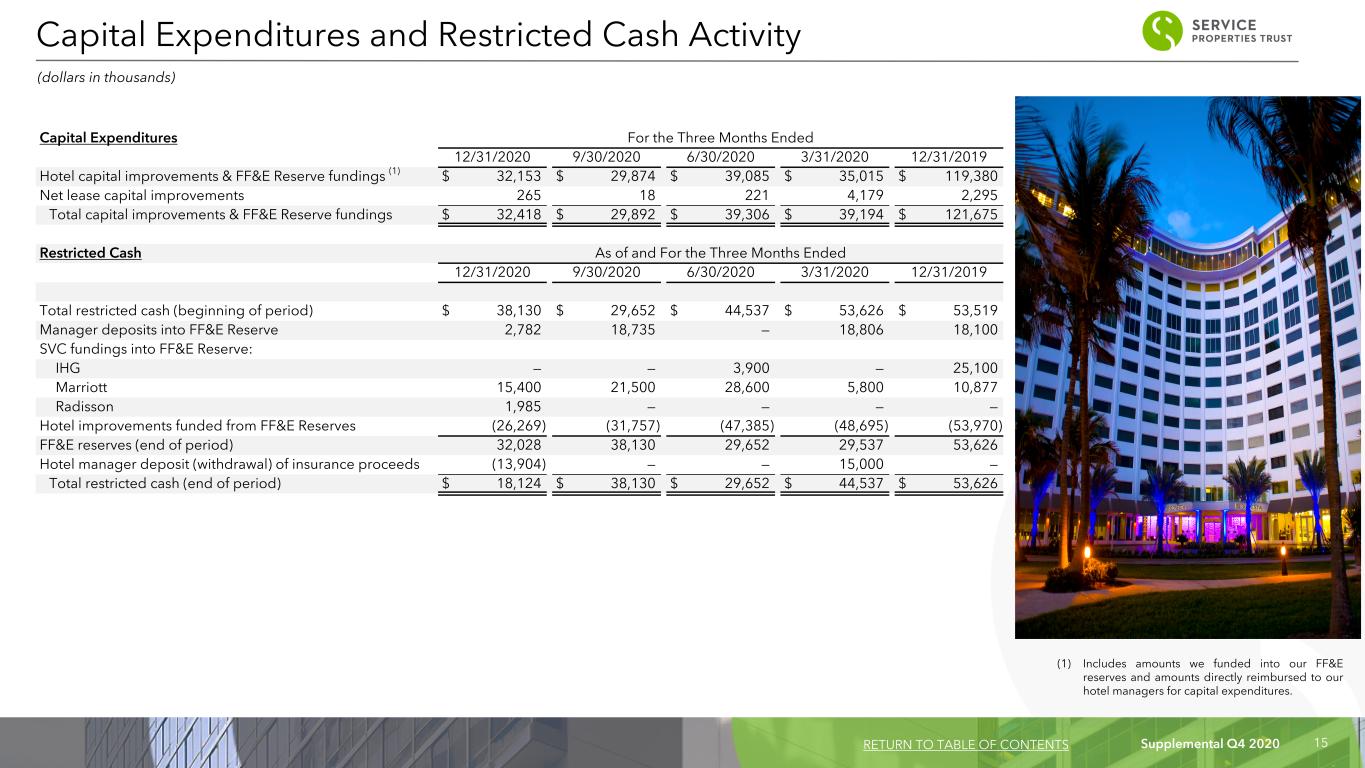1365x768 pixels.
Task: Click the IHG funding value 3,900
Action: (x=749, y=367)
